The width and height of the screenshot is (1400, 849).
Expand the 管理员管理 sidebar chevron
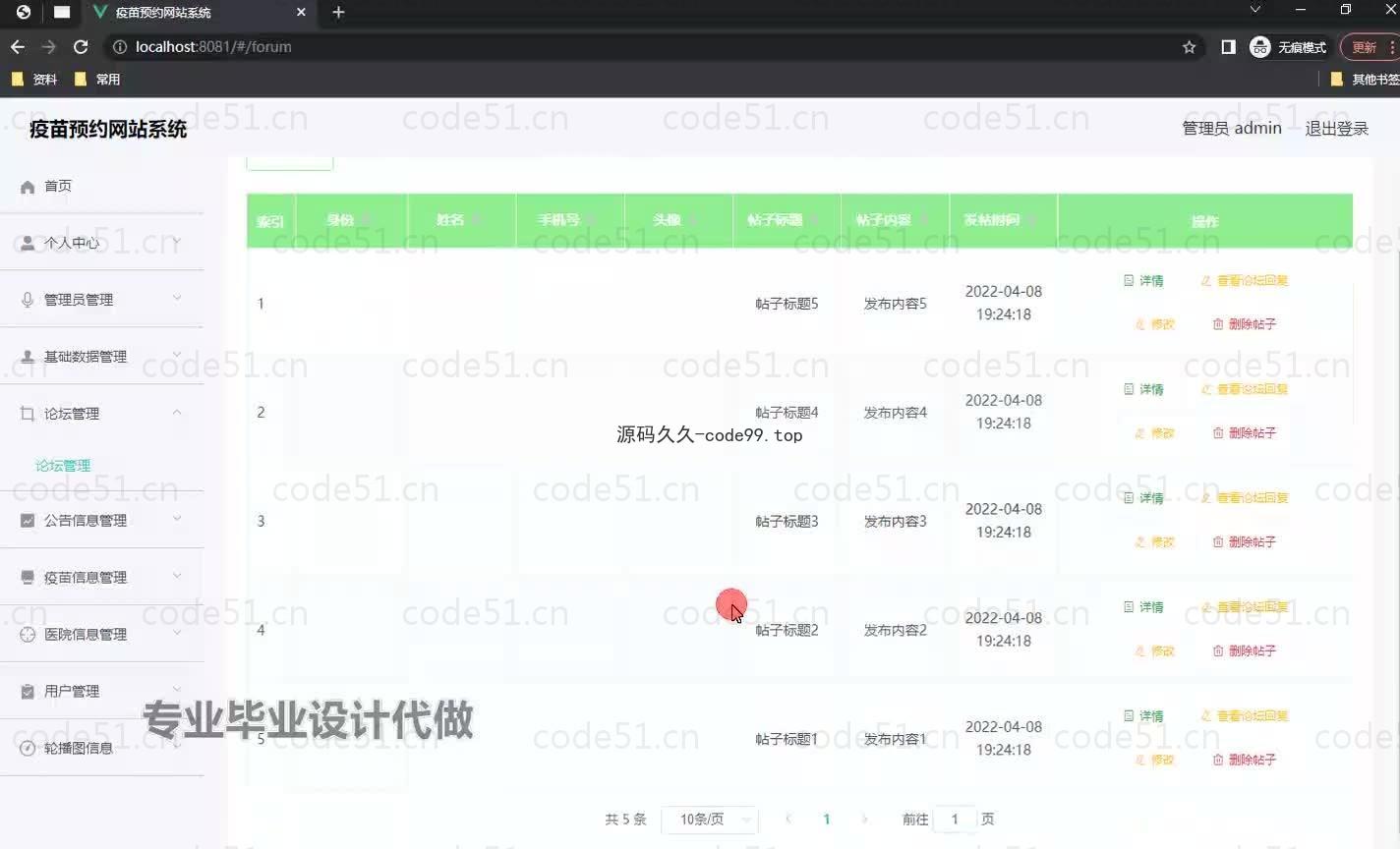click(177, 299)
